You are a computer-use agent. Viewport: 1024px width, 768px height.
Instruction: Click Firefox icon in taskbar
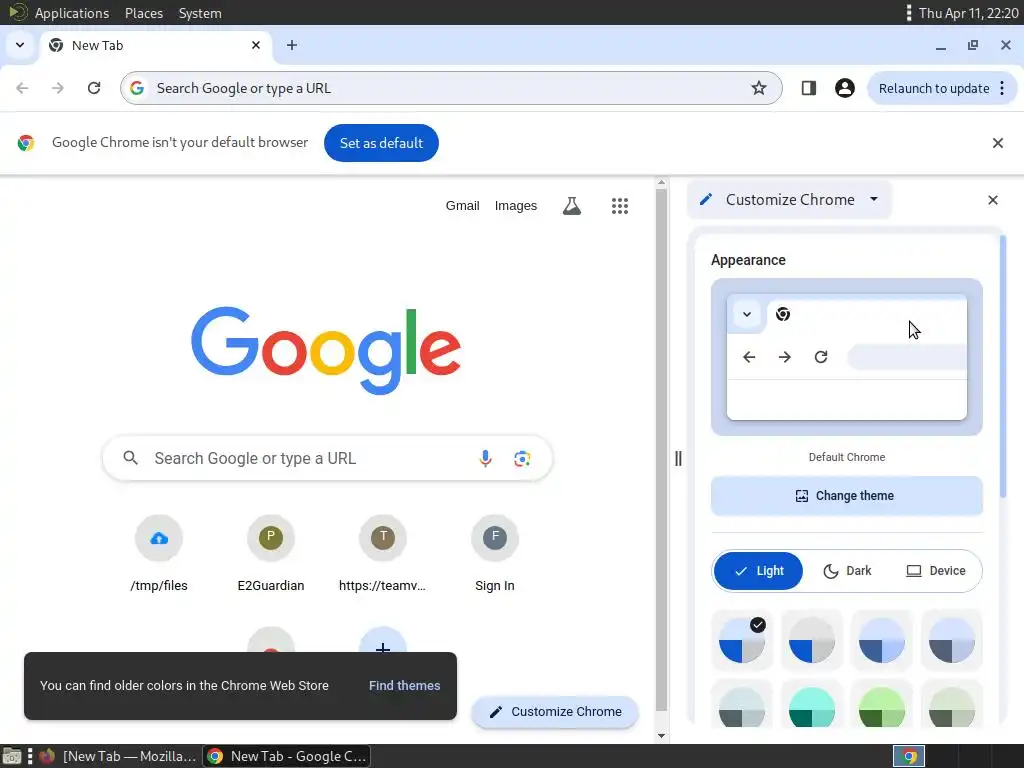coord(47,756)
